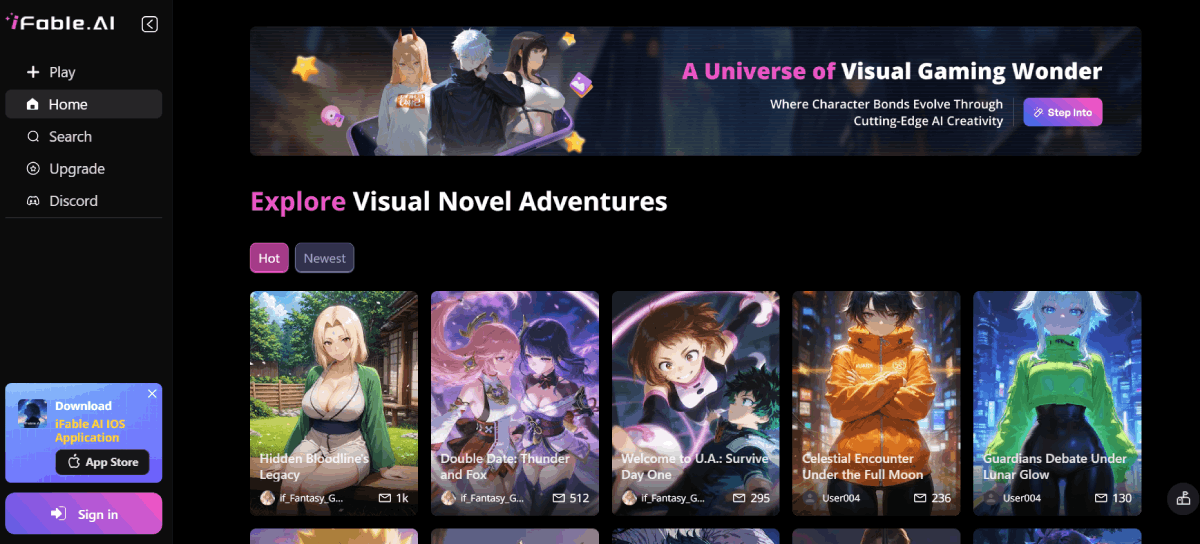This screenshot has width=1200, height=544.
Task: Click the Step Into button
Action: [1063, 112]
